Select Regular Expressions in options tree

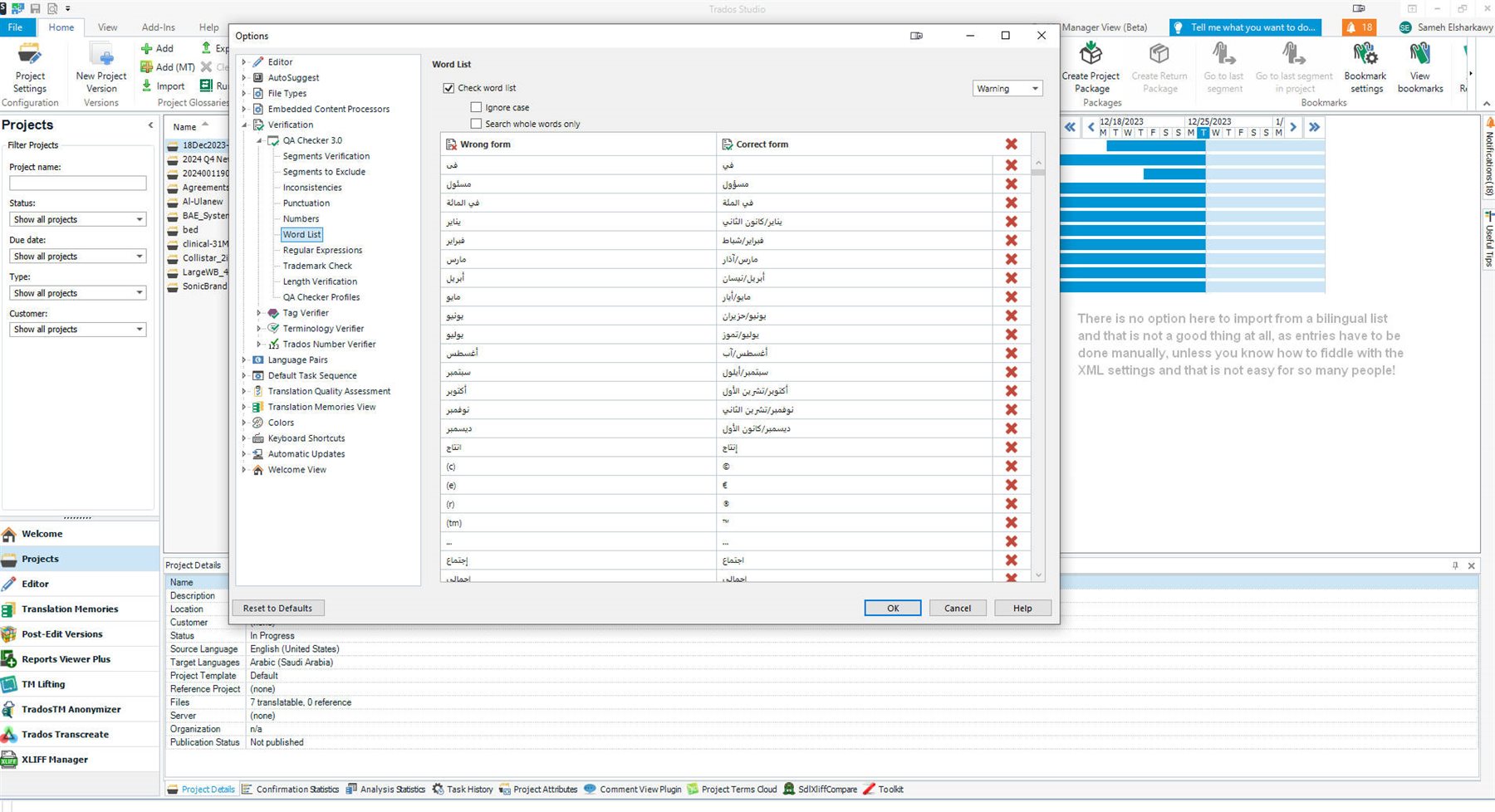coord(322,250)
